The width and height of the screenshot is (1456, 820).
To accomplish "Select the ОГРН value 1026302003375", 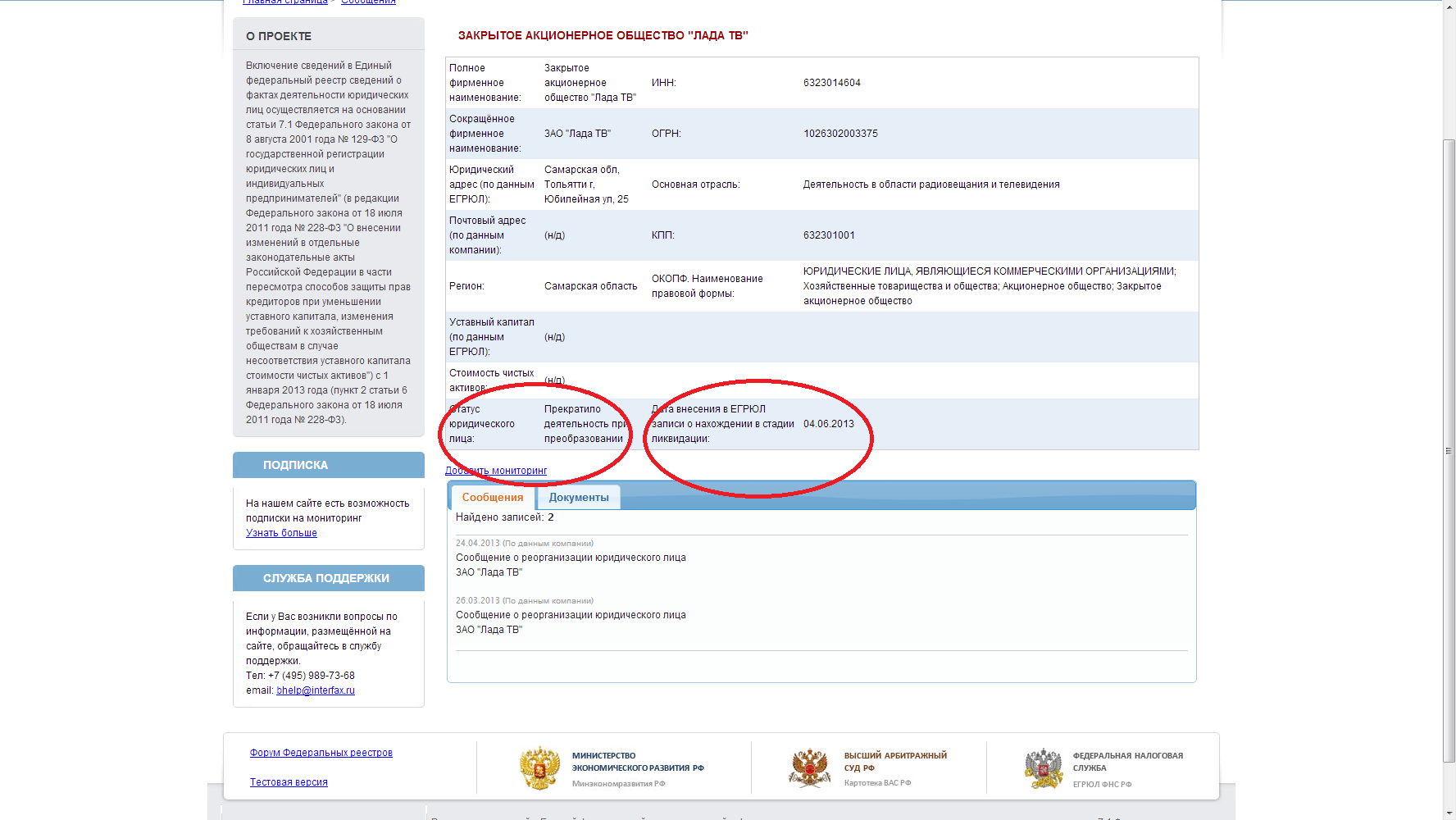I will point(840,134).
